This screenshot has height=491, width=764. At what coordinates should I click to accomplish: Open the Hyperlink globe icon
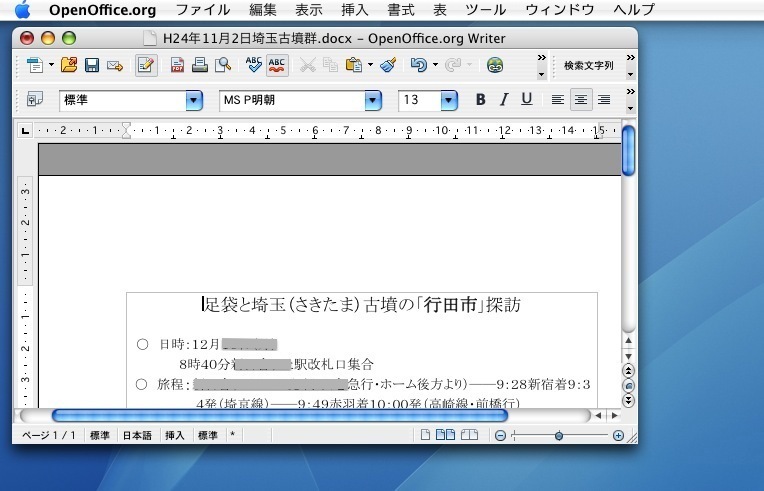[495, 65]
